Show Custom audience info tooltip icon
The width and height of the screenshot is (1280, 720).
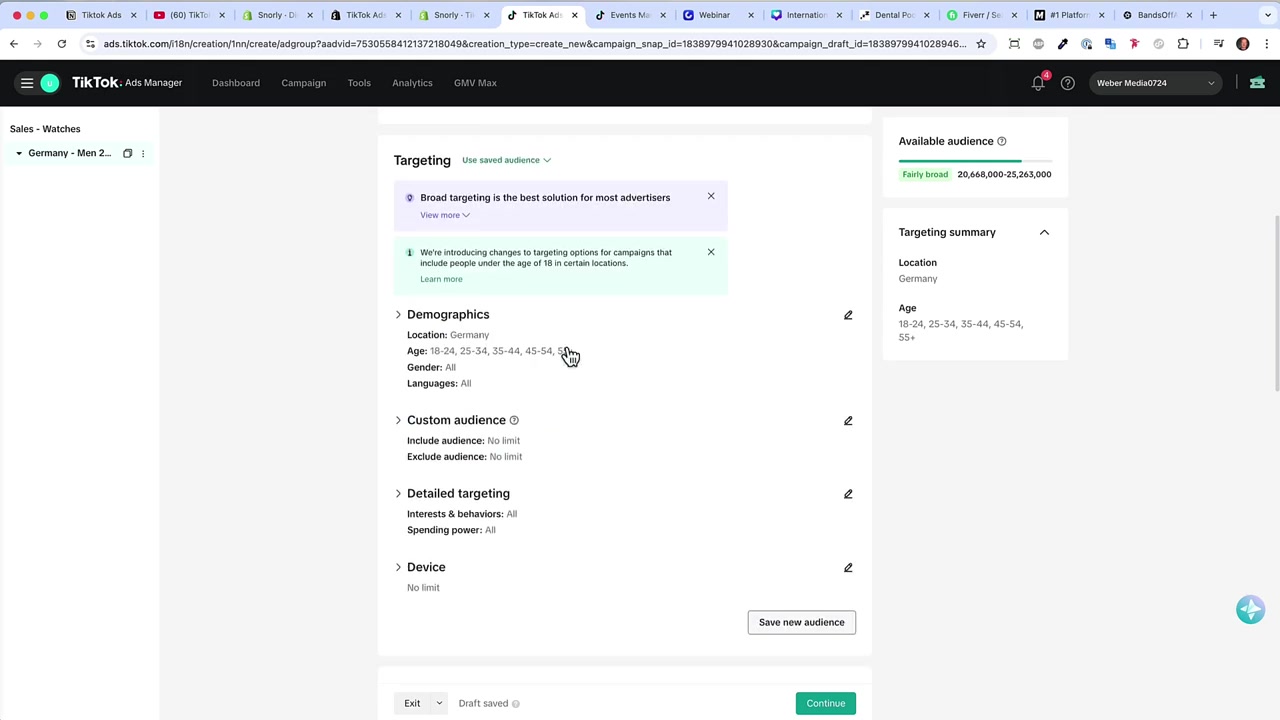pos(514,421)
